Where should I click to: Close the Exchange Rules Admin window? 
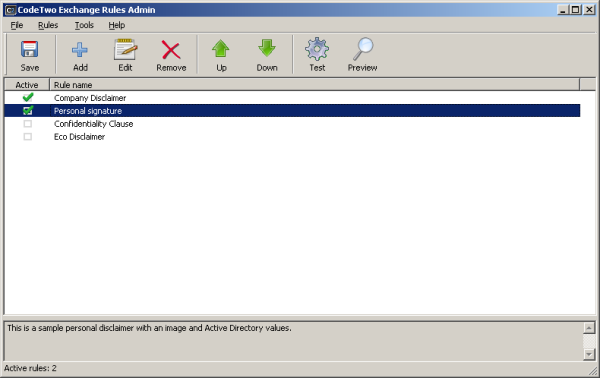(x=589, y=10)
